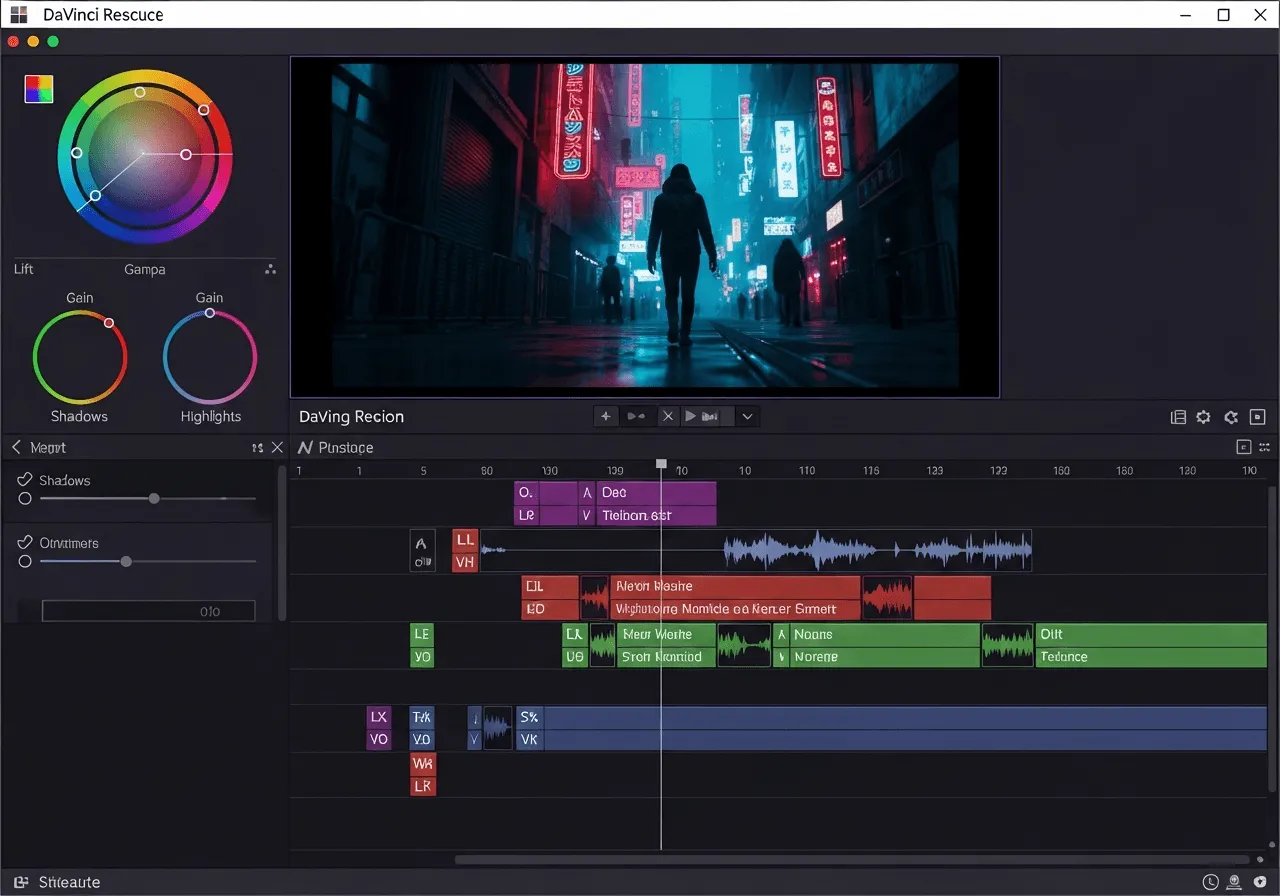
Task: Select the green Ollt clip
Action: pyautogui.click(x=1151, y=634)
